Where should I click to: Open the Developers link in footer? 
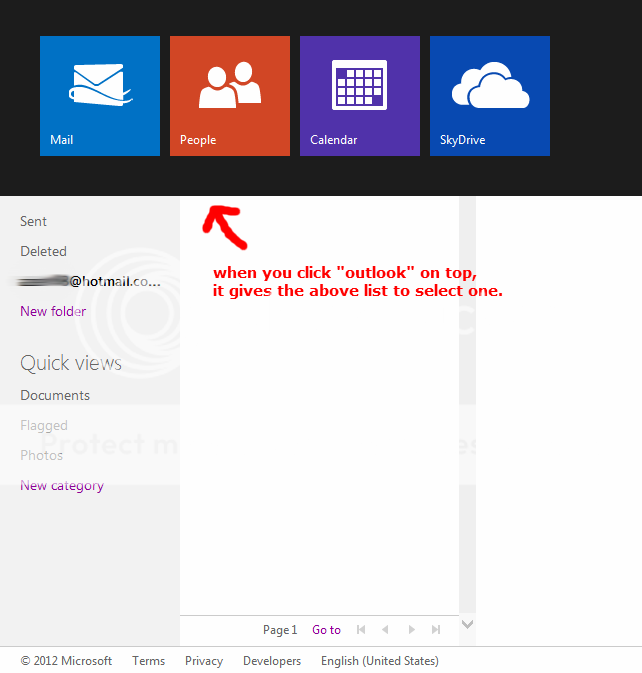(272, 661)
